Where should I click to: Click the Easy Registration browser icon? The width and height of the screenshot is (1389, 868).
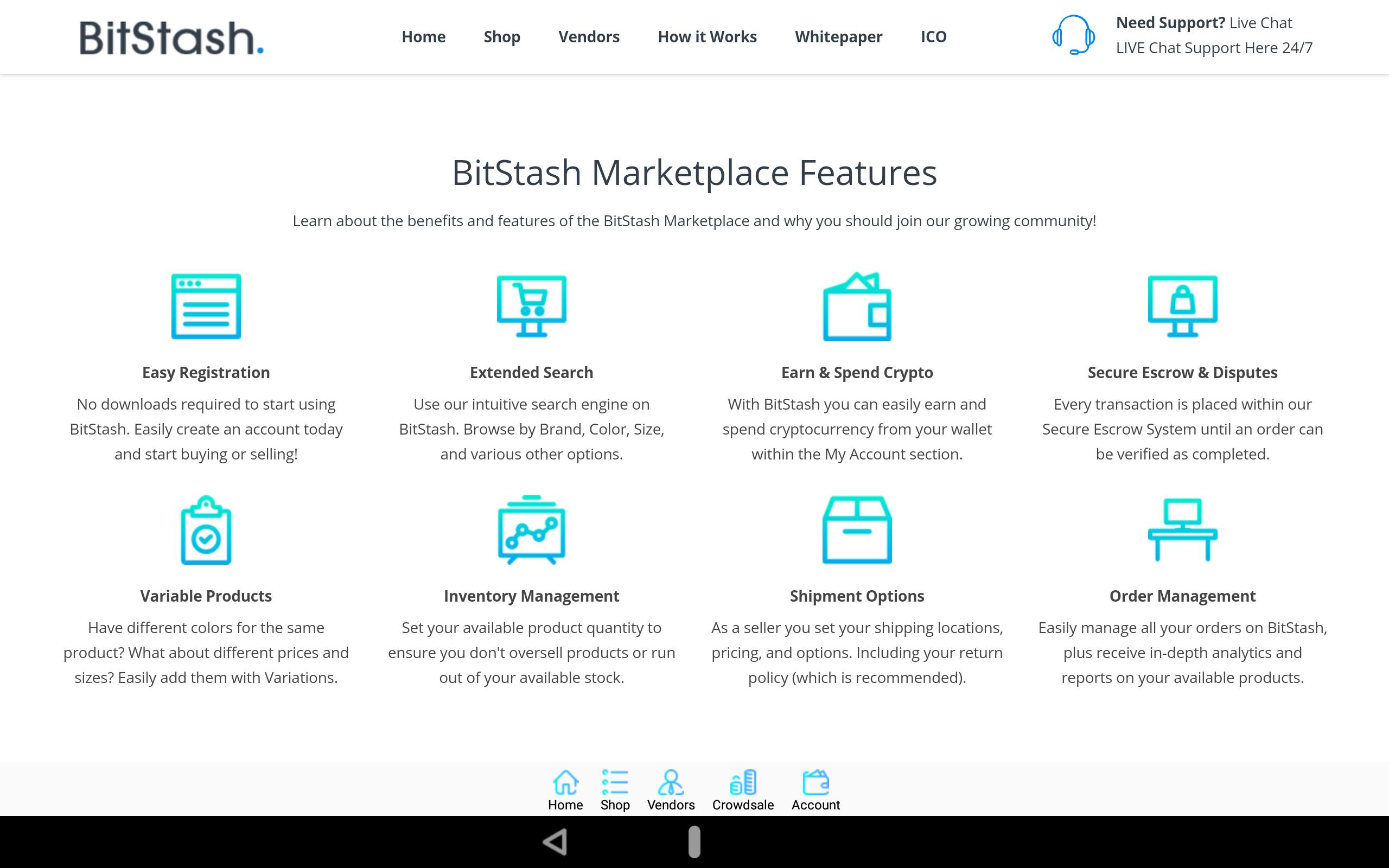pos(206,307)
